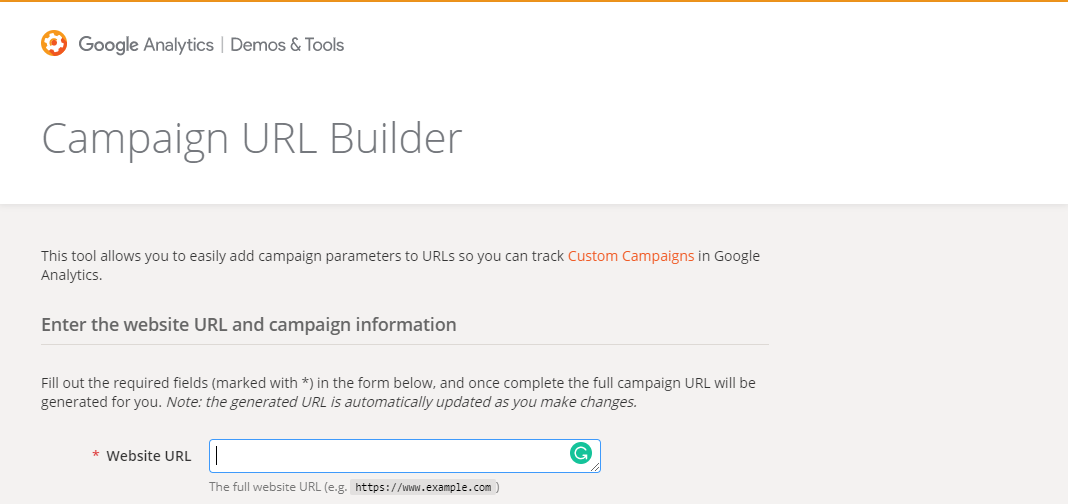Click the word Builder in the page title

coord(396,138)
